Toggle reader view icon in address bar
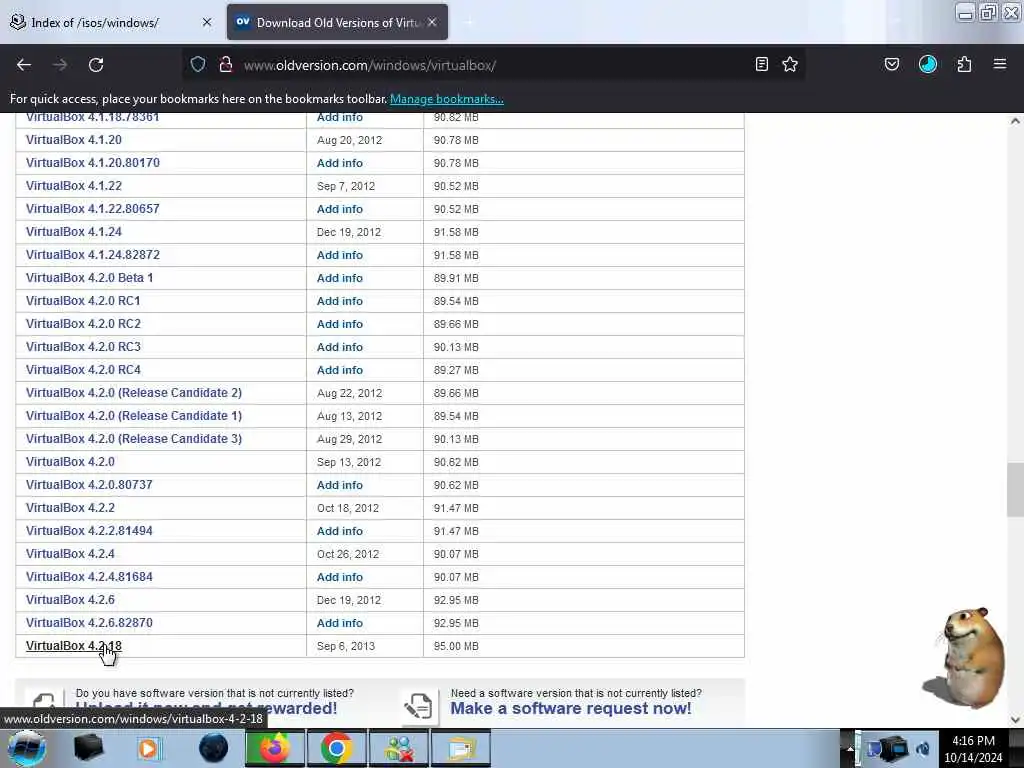Image resolution: width=1024 pixels, height=768 pixels. [x=761, y=65]
